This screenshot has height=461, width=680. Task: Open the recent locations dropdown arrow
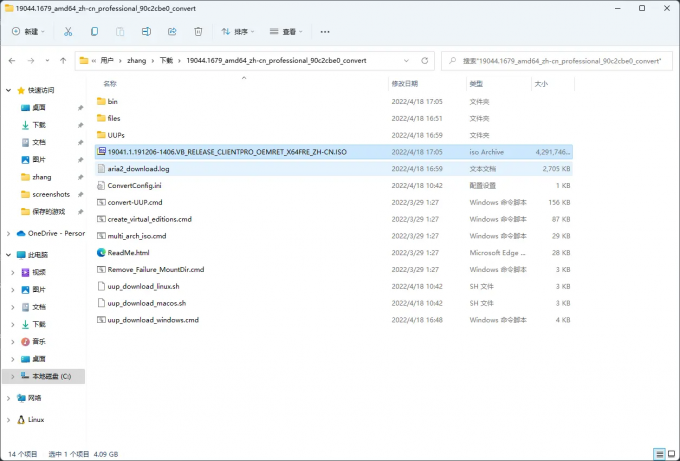tap(47, 61)
